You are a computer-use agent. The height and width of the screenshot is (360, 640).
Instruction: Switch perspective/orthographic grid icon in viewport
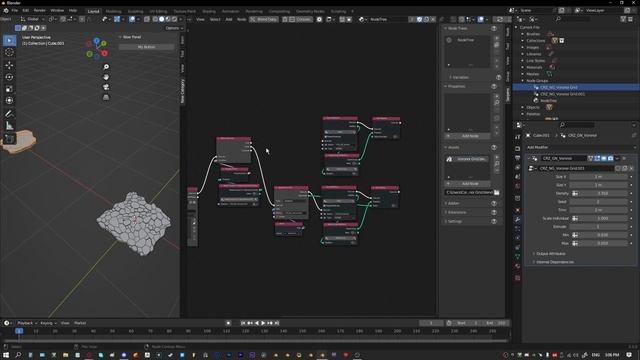click(x=106, y=98)
